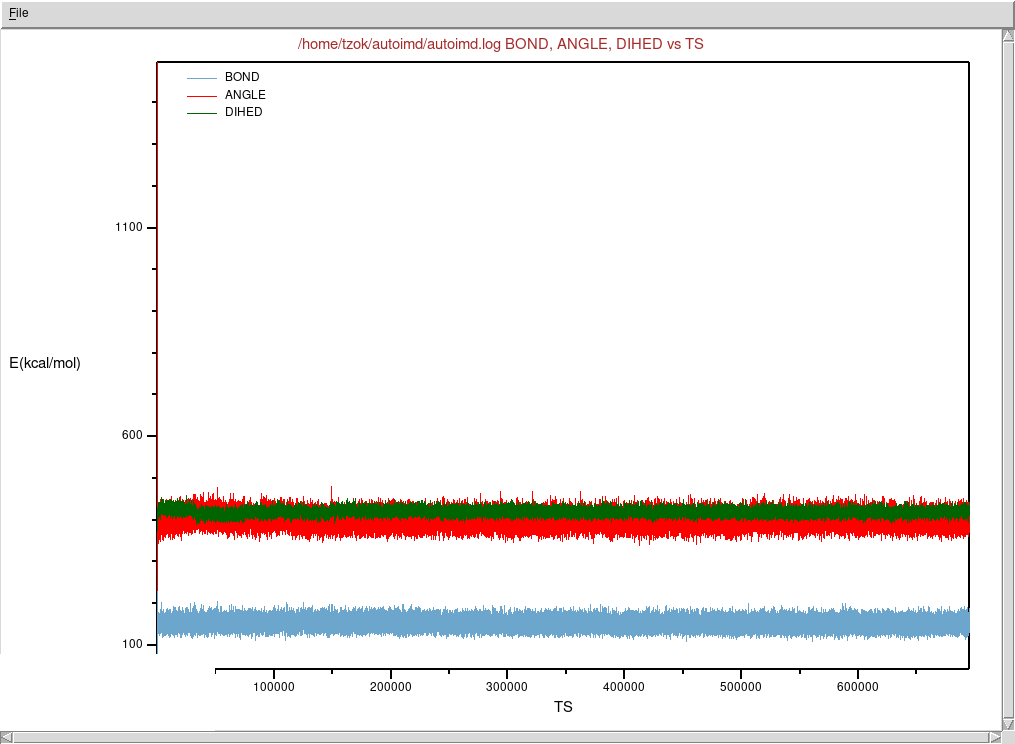Click the 500000 x-axis tick label

[741, 687]
